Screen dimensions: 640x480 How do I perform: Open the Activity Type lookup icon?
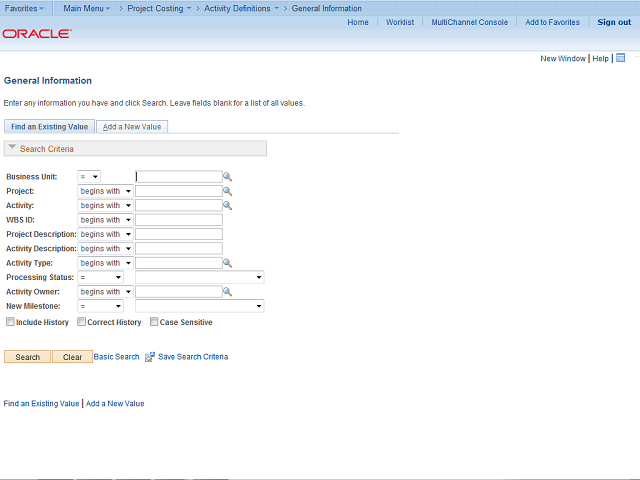pyautogui.click(x=228, y=263)
